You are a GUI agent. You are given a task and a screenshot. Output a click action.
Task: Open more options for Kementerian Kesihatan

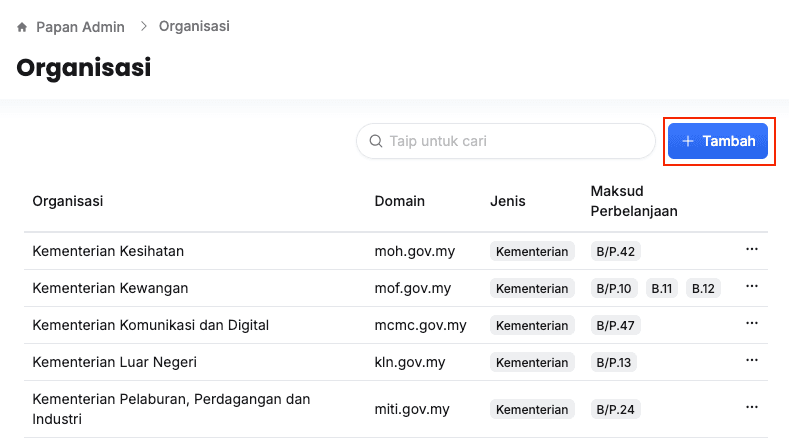(752, 250)
